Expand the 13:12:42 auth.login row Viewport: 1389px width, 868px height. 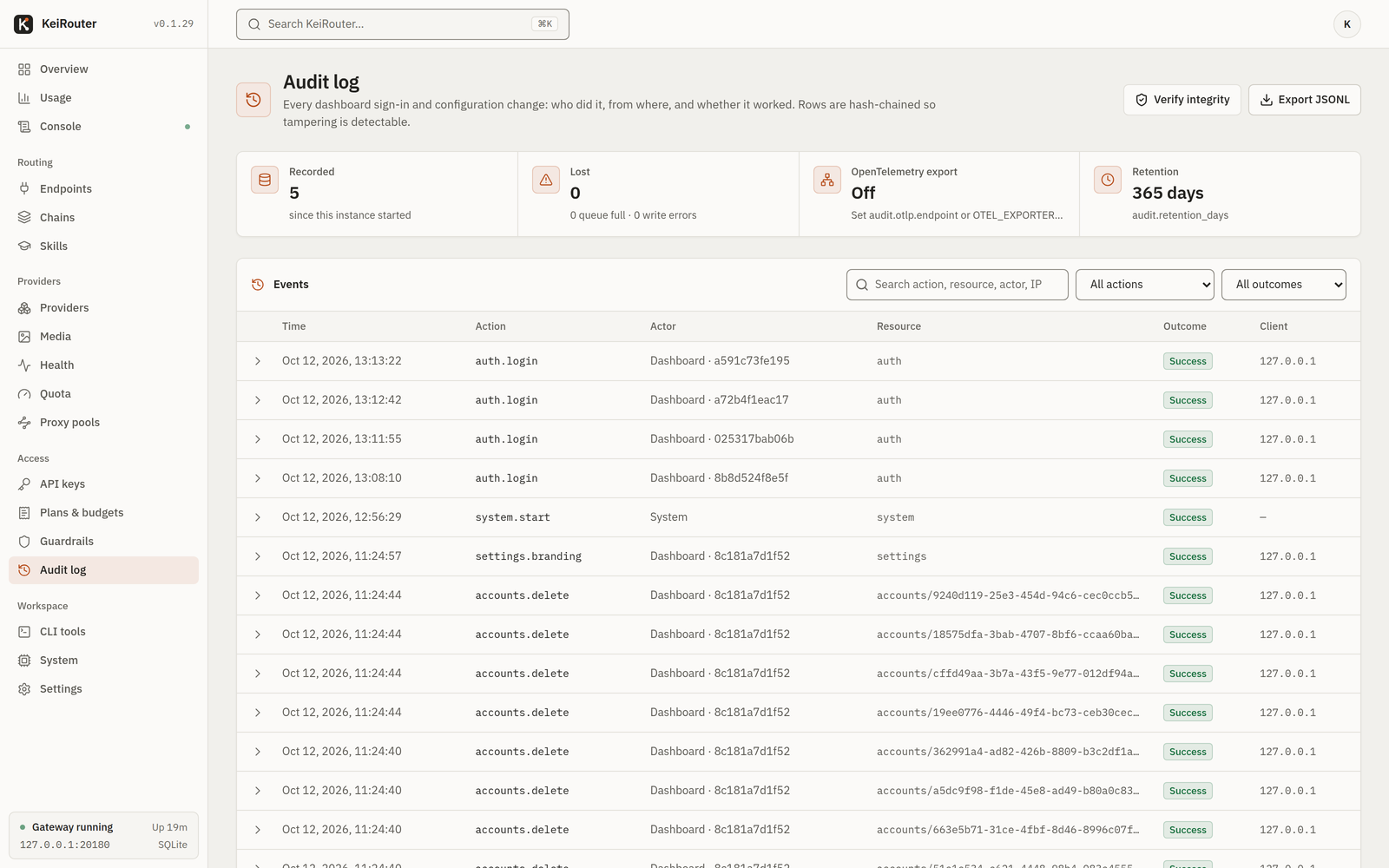tap(258, 400)
